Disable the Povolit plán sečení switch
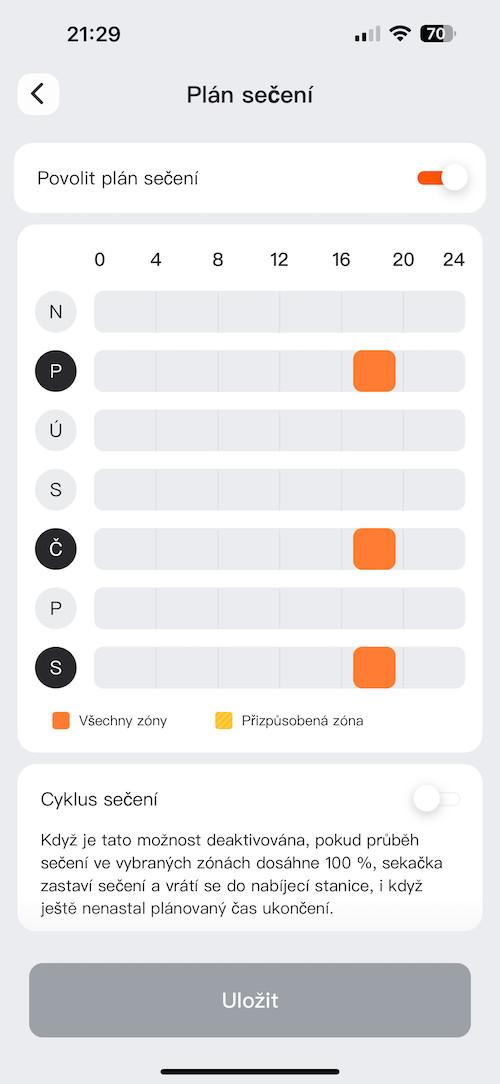The width and height of the screenshot is (500, 1084). 443,178
